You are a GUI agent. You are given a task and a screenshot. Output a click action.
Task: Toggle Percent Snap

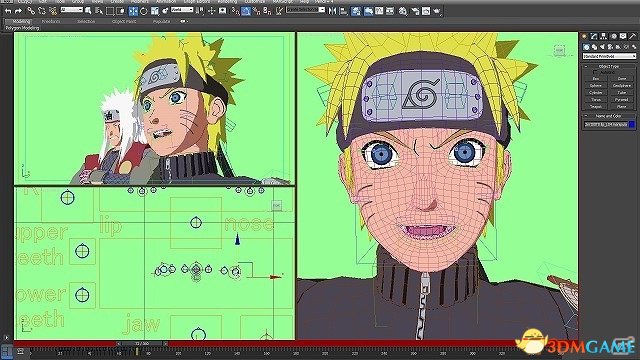point(256,11)
